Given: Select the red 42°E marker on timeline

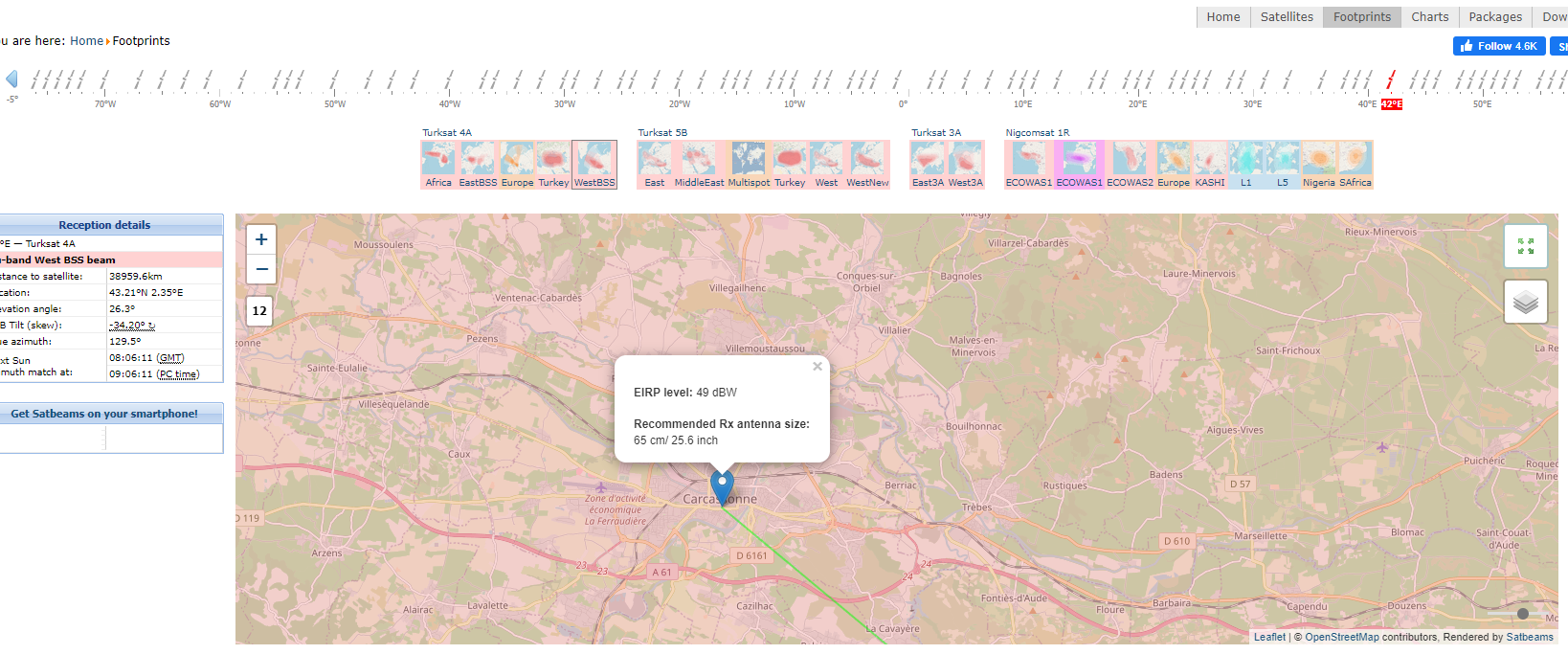Looking at the screenshot, I should pyautogui.click(x=1391, y=103).
